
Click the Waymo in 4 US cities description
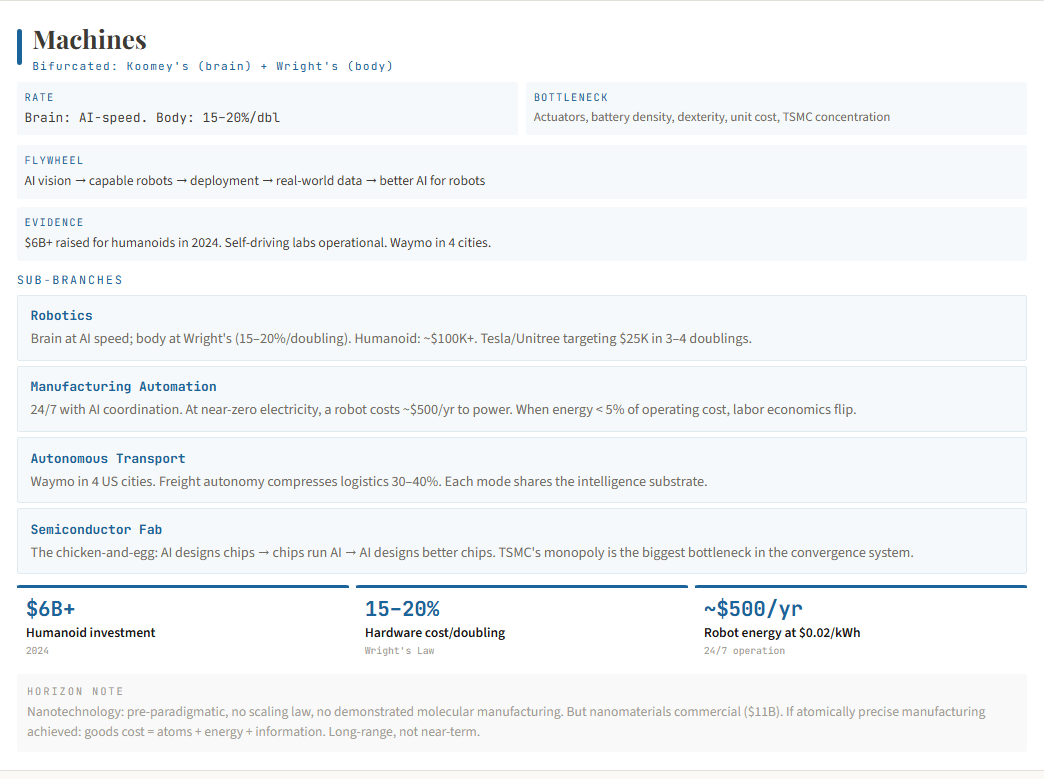click(x=369, y=481)
